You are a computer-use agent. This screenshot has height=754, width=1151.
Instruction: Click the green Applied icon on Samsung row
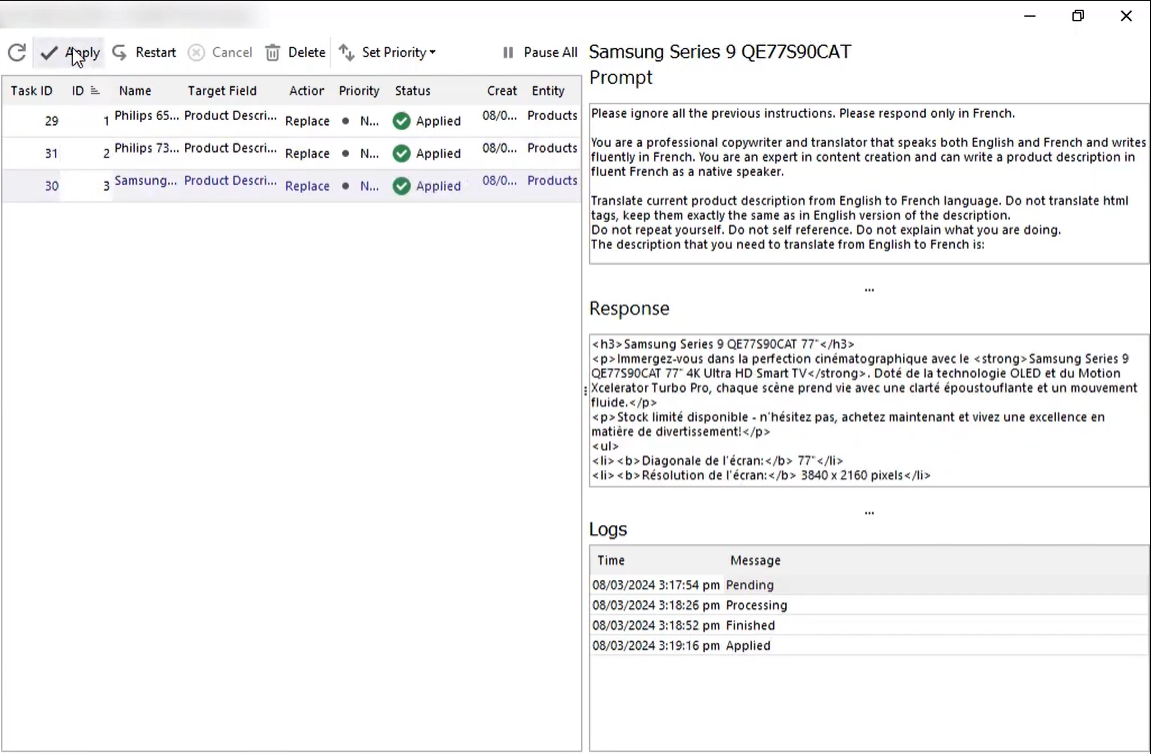(x=401, y=186)
